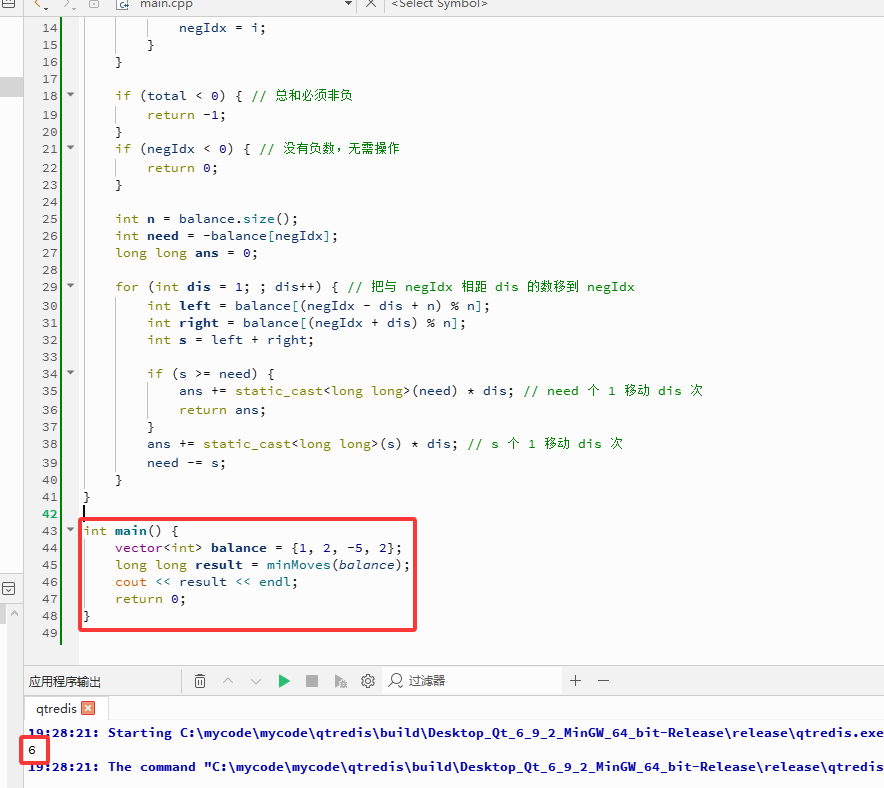Attach debugger to the running application

[341, 681]
